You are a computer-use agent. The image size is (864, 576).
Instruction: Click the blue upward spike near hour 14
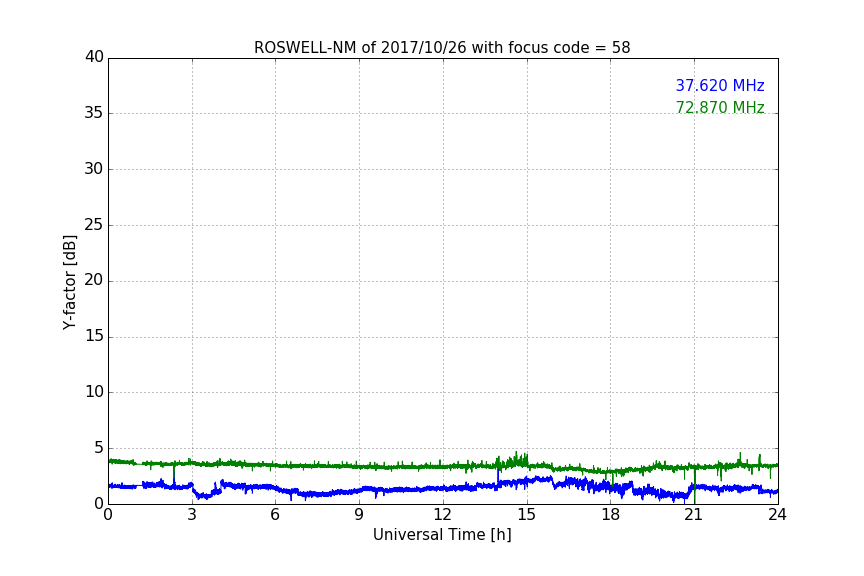click(x=498, y=477)
